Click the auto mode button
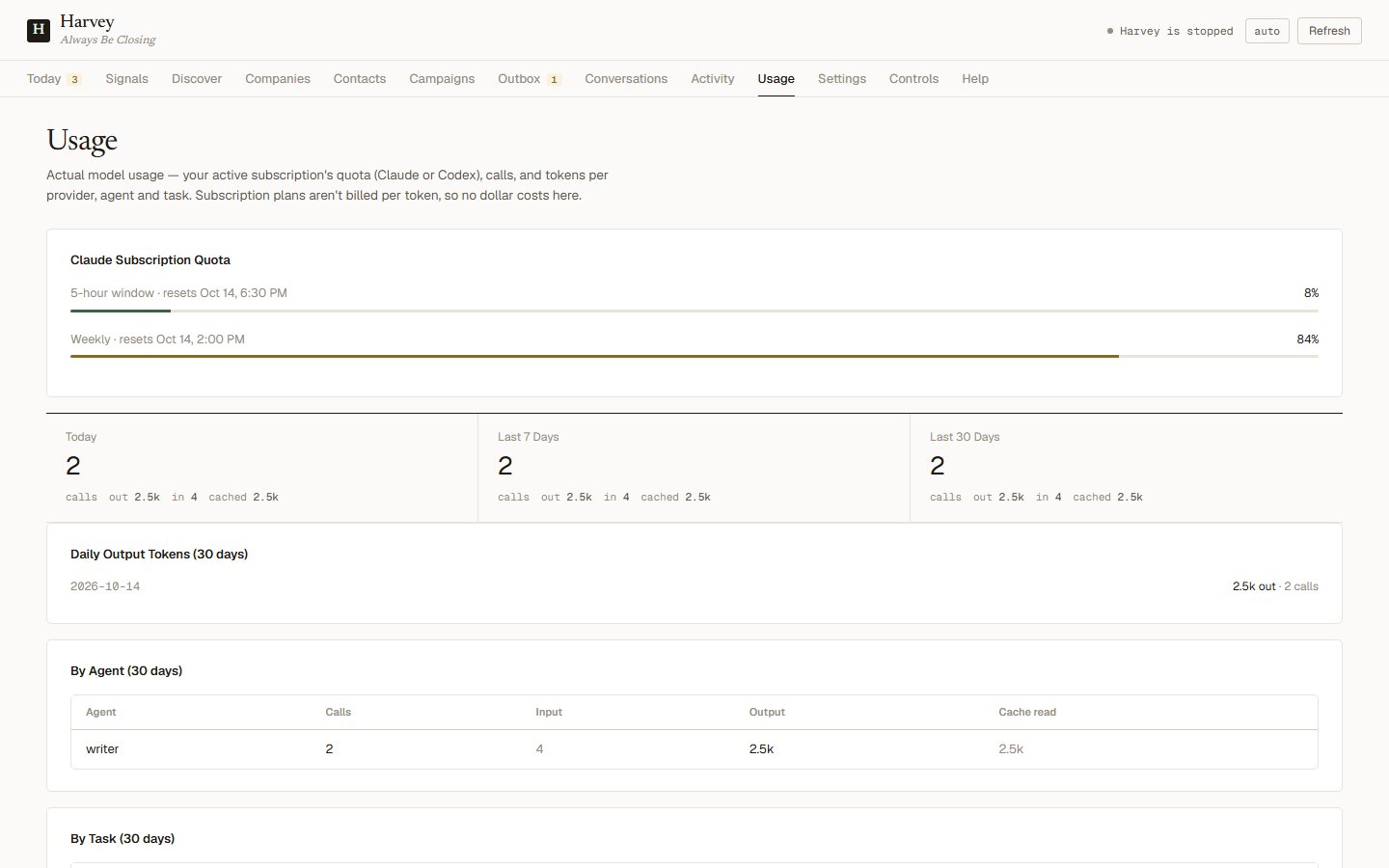The image size is (1389, 868). (x=1267, y=31)
